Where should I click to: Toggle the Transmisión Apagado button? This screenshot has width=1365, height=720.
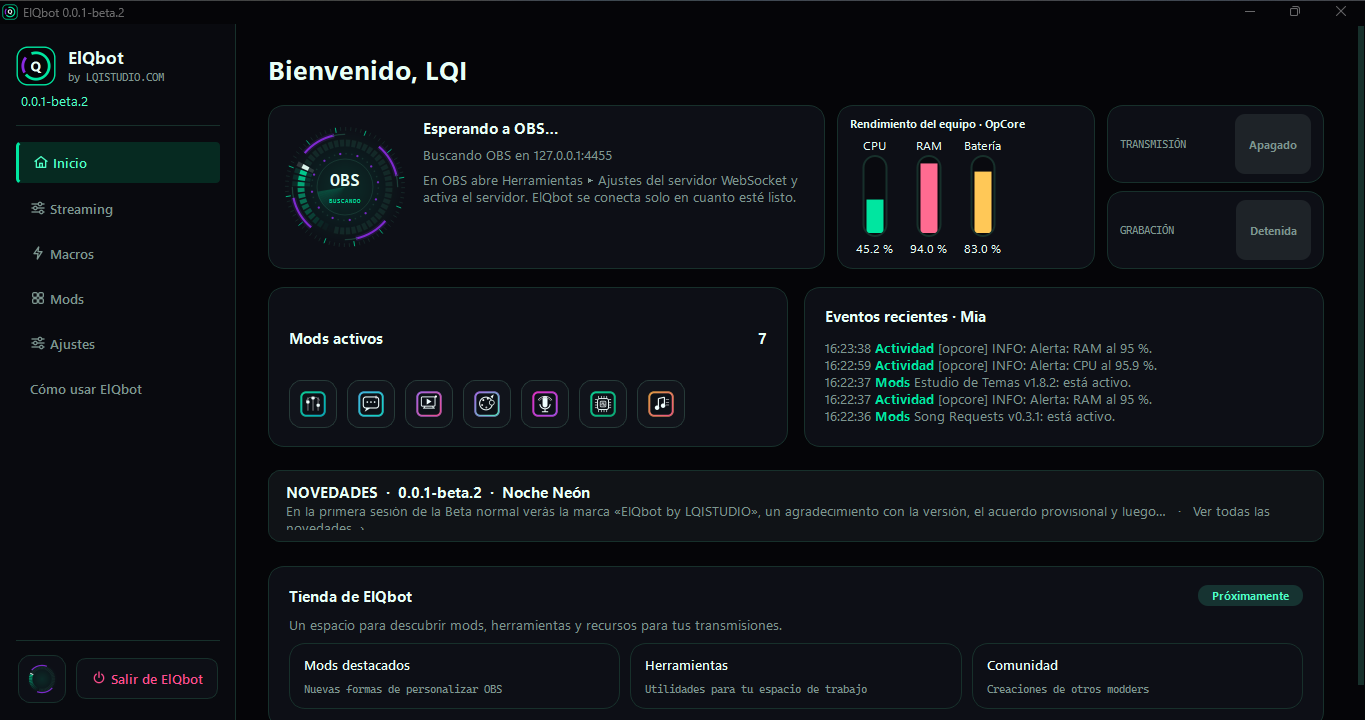1272,145
